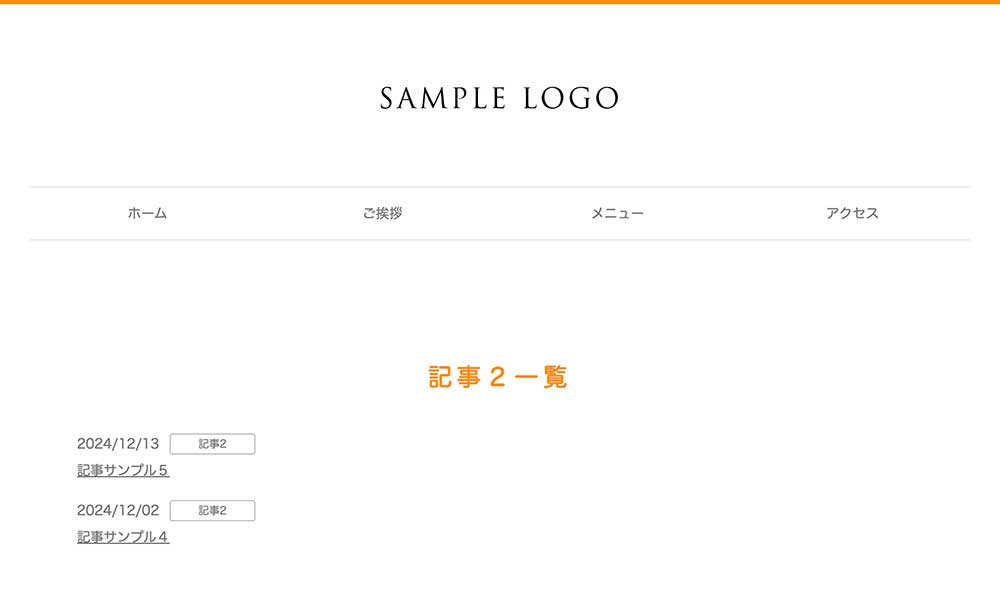Click the orange bar at page top
Screen dimensions: 1000x599
click(x=500, y=2)
